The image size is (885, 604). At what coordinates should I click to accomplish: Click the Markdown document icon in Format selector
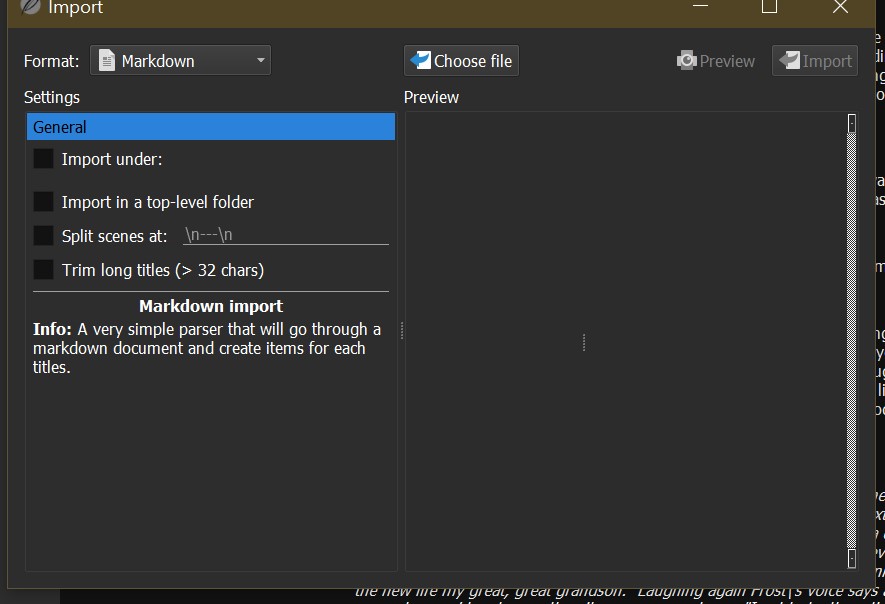pyautogui.click(x=106, y=60)
